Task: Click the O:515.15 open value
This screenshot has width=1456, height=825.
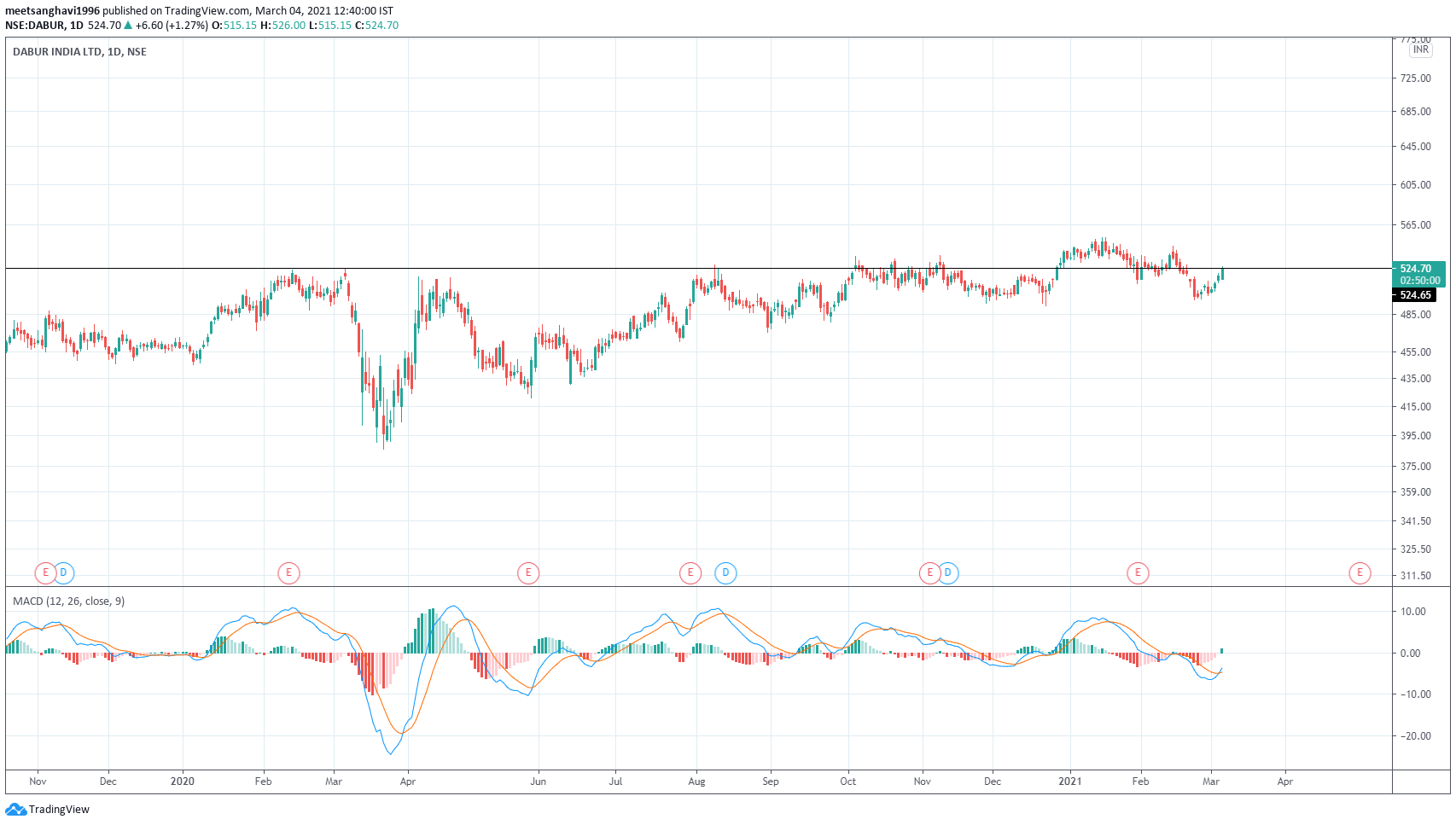Action: coord(234,26)
